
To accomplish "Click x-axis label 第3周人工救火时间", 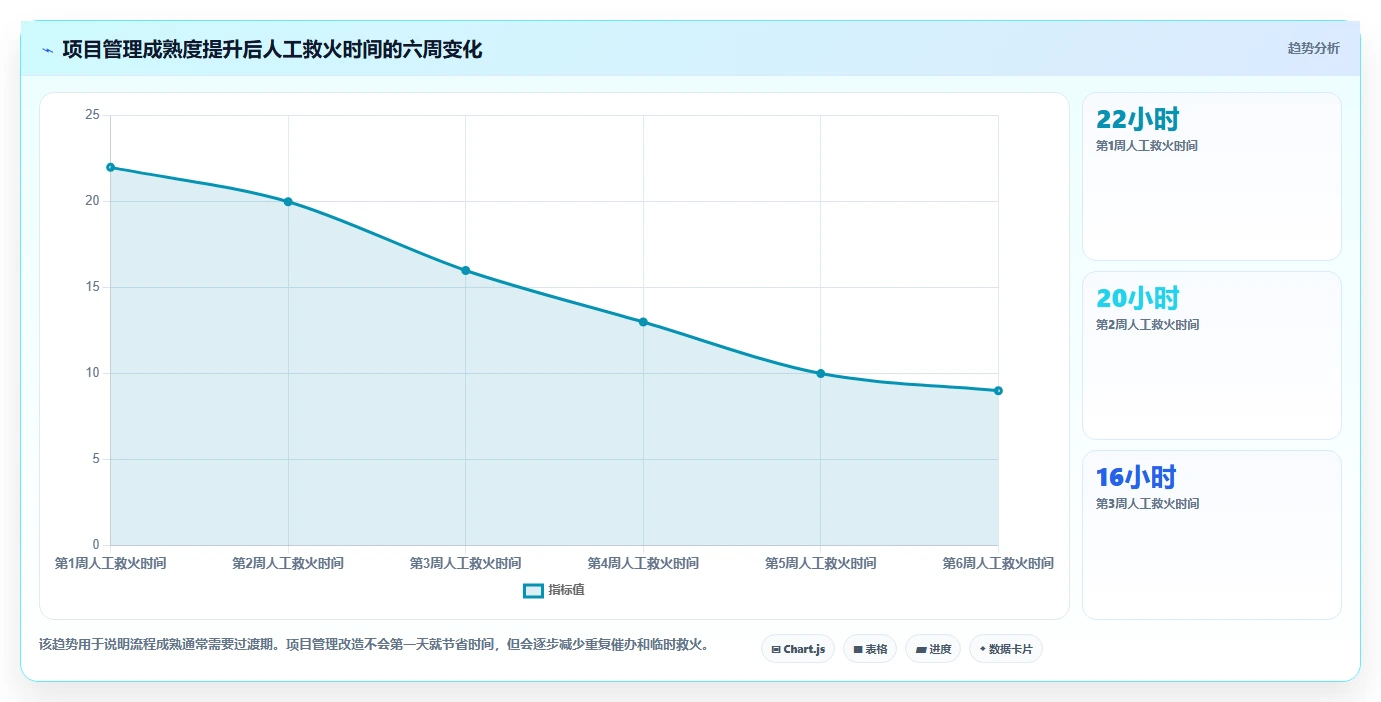I will (466, 564).
